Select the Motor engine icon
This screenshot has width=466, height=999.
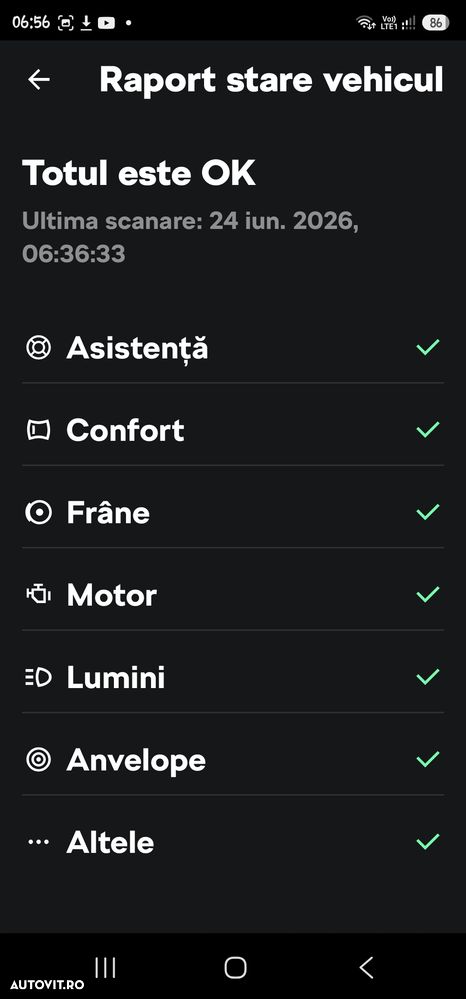38,595
